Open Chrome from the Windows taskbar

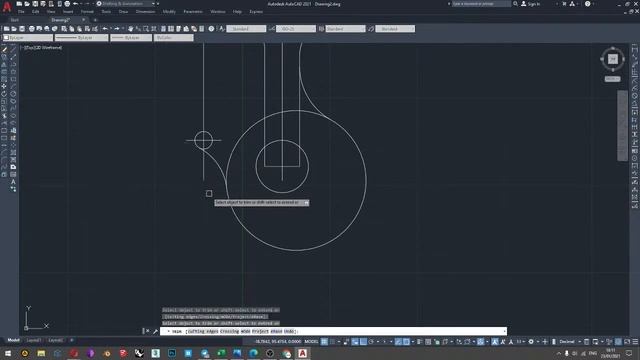click(x=286, y=353)
